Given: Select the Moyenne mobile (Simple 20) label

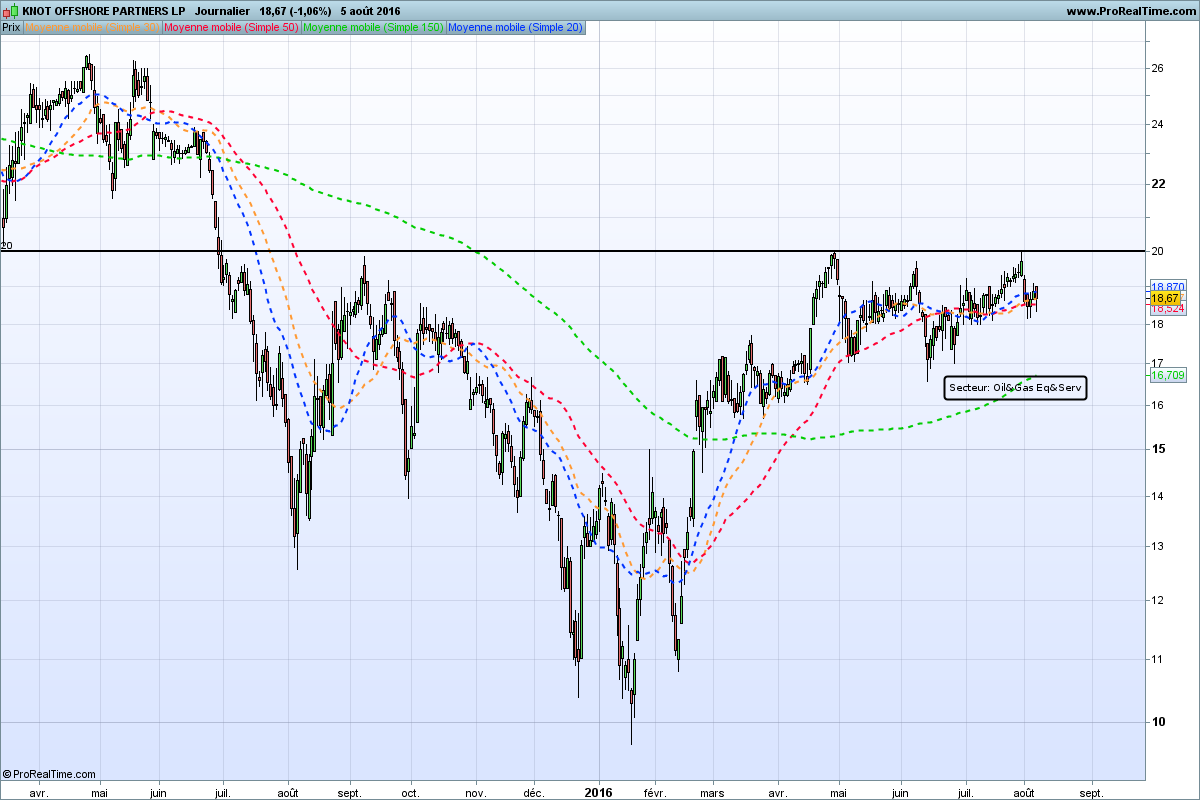Looking at the screenshot, I should coord(515,27).
